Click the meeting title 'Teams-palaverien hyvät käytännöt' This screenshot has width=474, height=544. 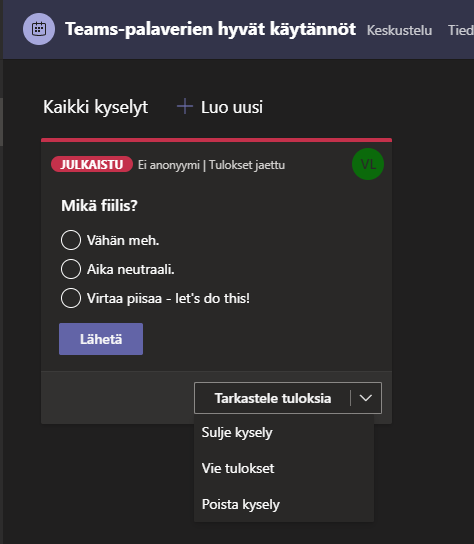pyautogui.click(x=211, y=29)
